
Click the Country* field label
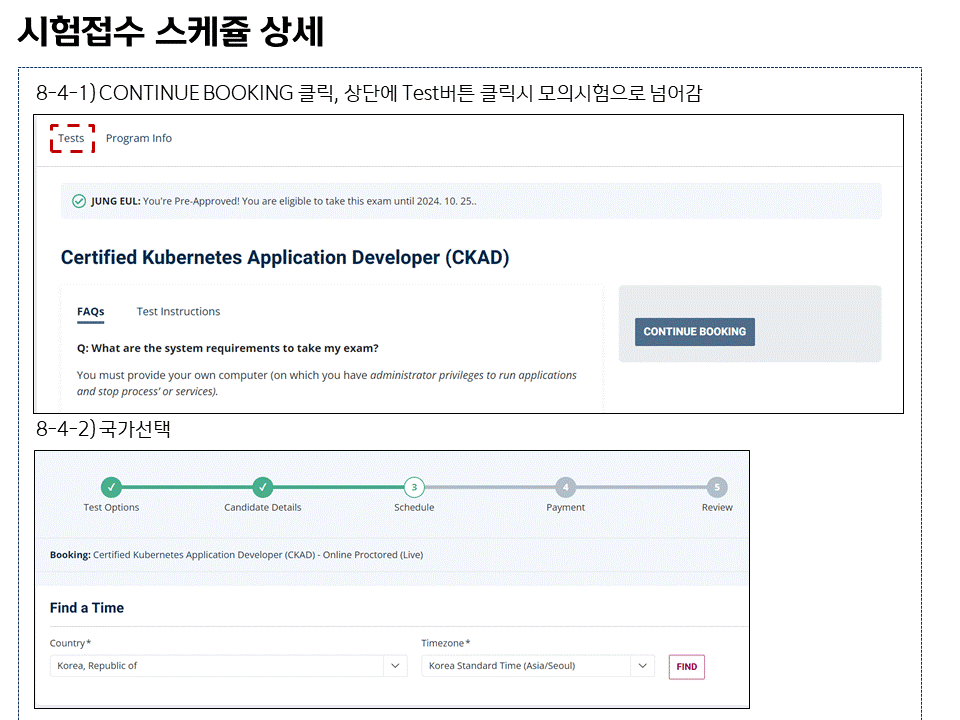(70, 643)
